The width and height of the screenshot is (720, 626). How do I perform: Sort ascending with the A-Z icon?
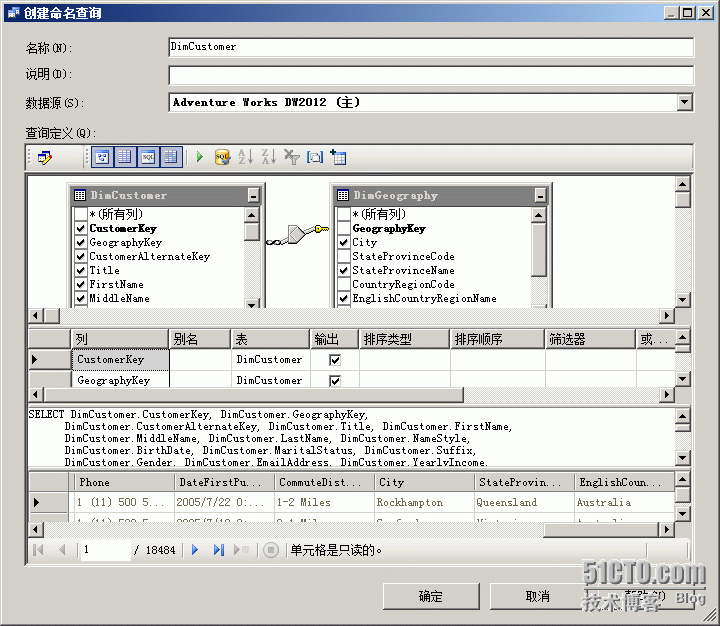click(x=246, y=157)
